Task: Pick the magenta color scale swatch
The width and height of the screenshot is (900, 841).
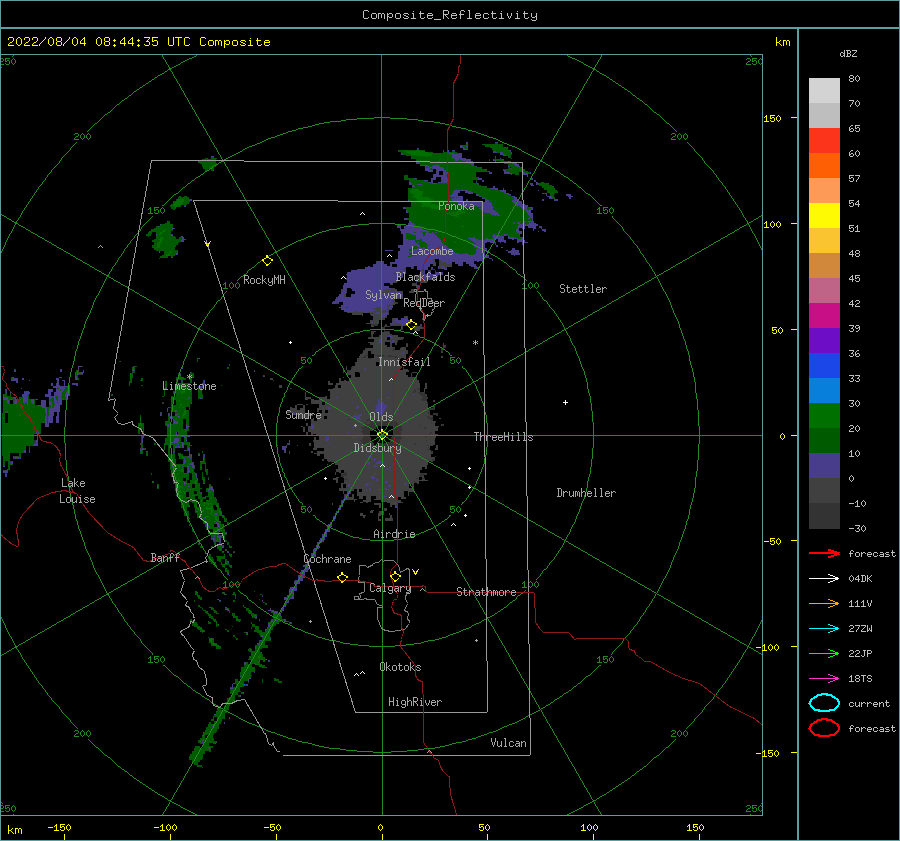Action: (x=824, y=315)
